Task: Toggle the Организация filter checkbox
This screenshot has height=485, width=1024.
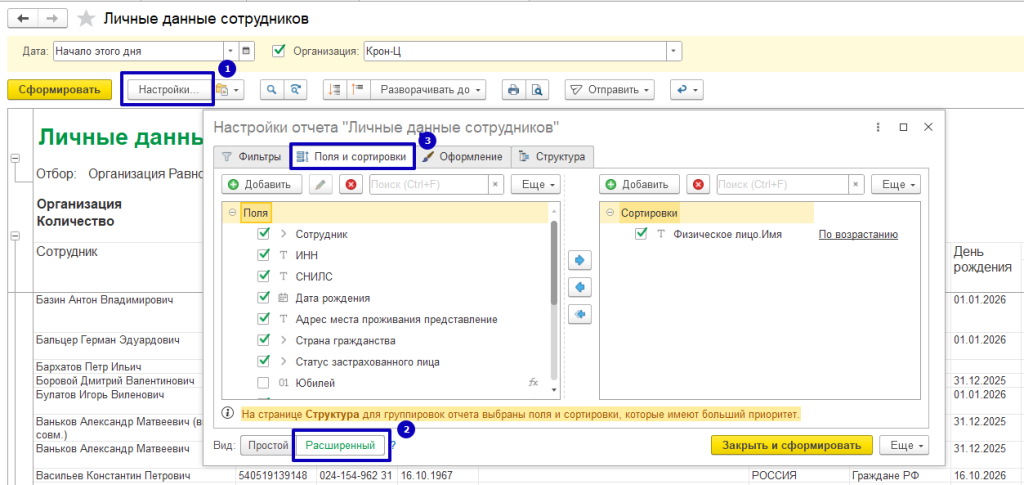Action: 279,51
